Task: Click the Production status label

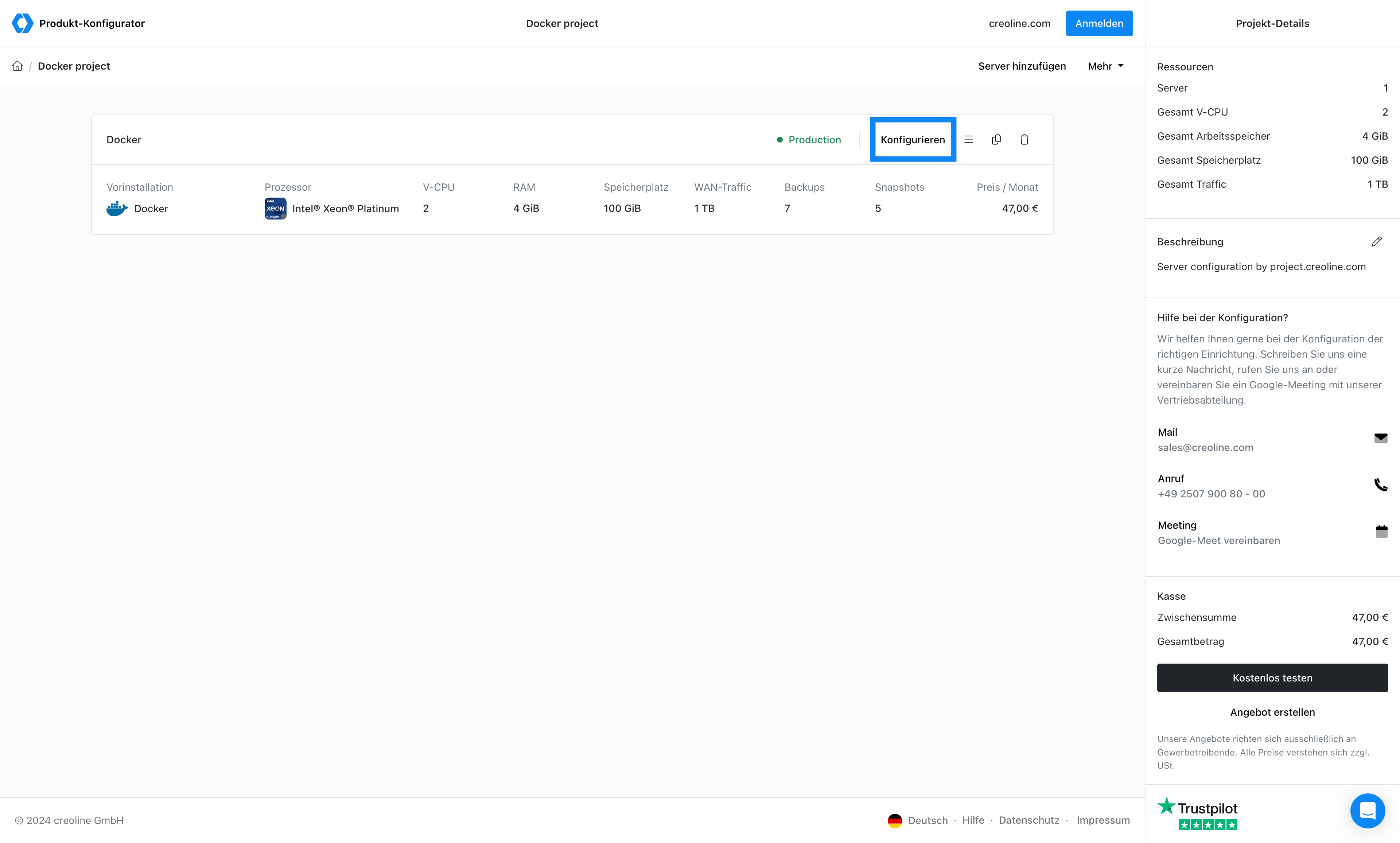Action: pos(814,140)
